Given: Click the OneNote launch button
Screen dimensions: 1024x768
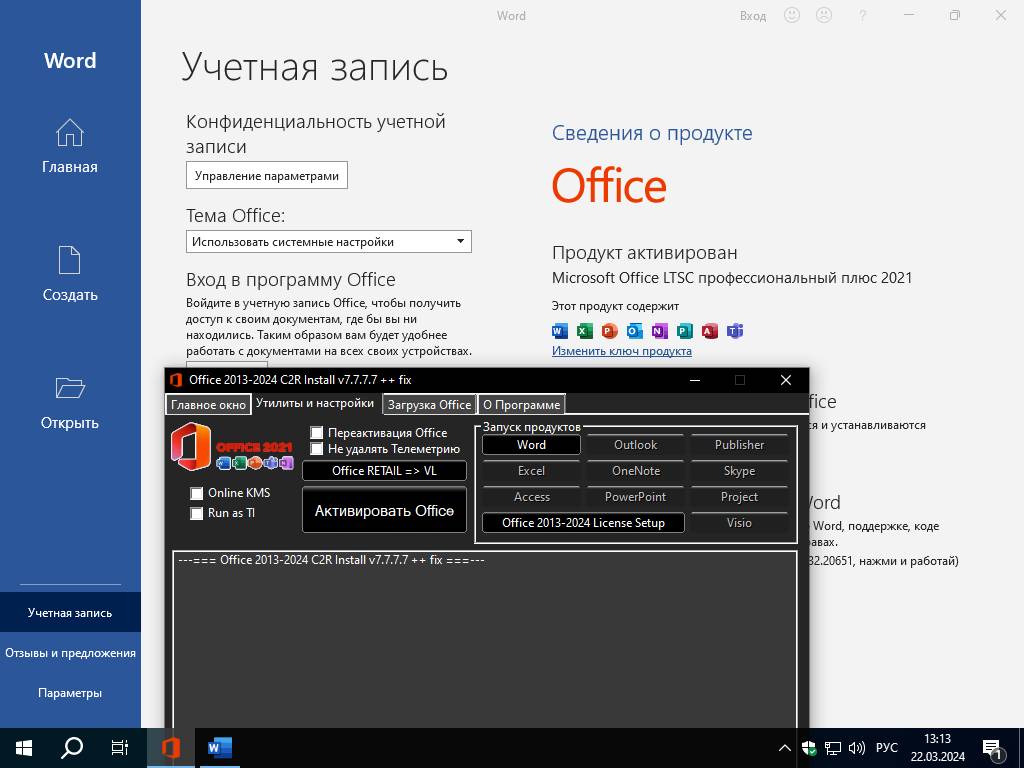Looking at the screenshot, I should click(x=635, y=471).
